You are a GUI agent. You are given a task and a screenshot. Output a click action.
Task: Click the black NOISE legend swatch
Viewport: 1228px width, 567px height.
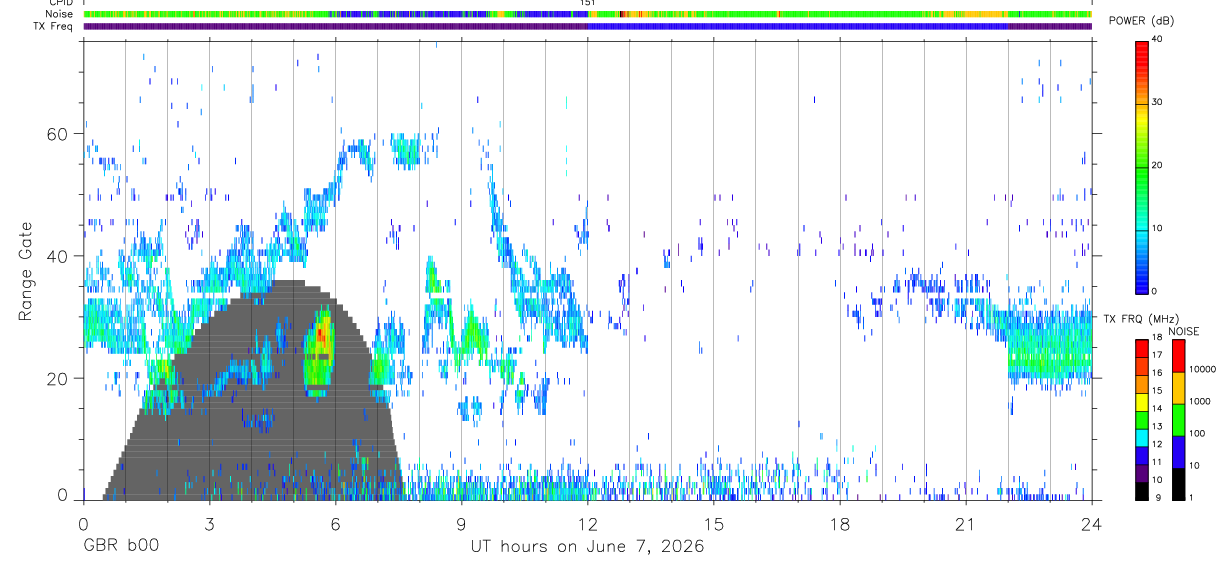coord(1178,483)
